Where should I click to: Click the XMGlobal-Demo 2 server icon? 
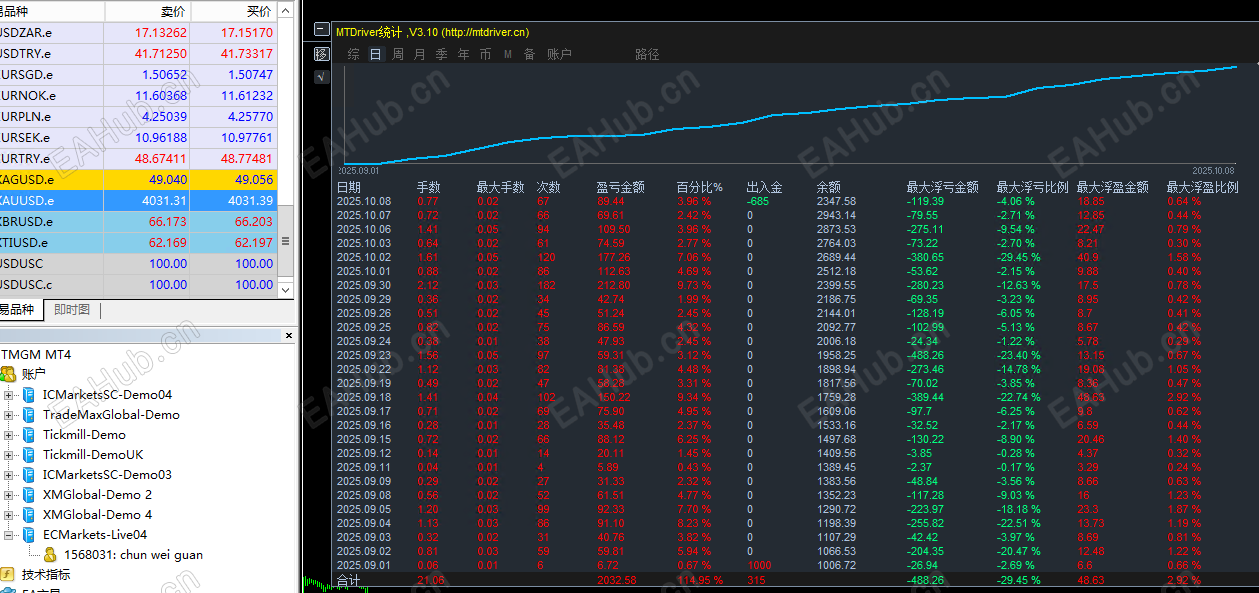point(28,495)
